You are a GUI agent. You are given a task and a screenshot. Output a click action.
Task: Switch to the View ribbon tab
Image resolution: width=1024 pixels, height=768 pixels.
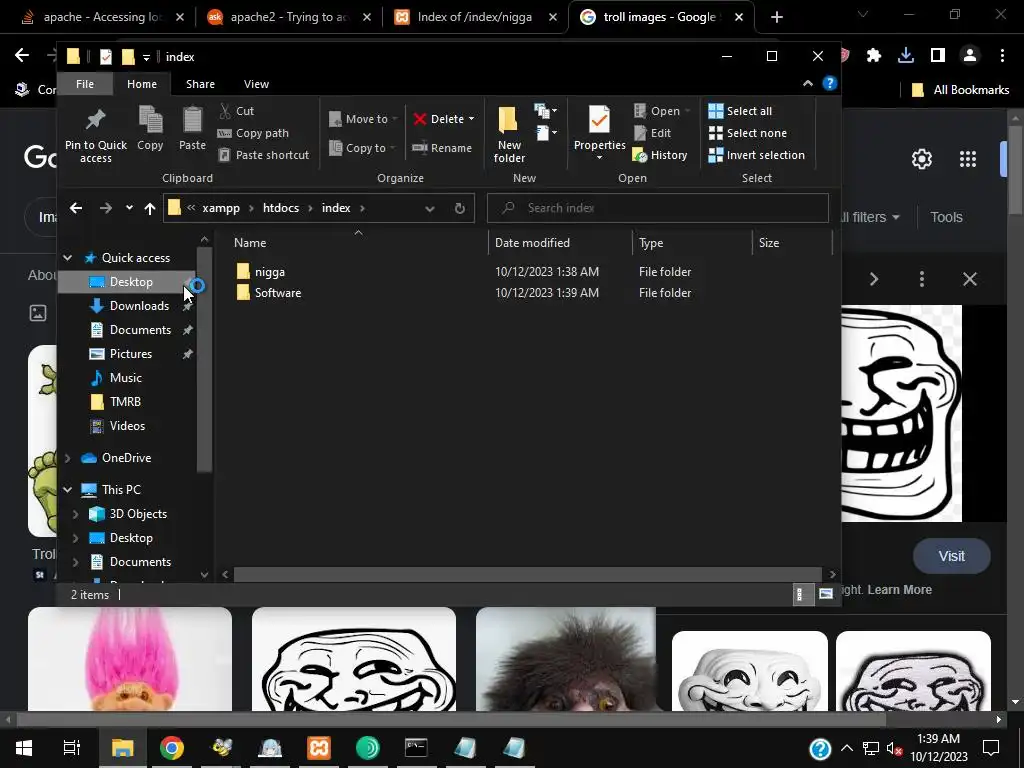256,84
